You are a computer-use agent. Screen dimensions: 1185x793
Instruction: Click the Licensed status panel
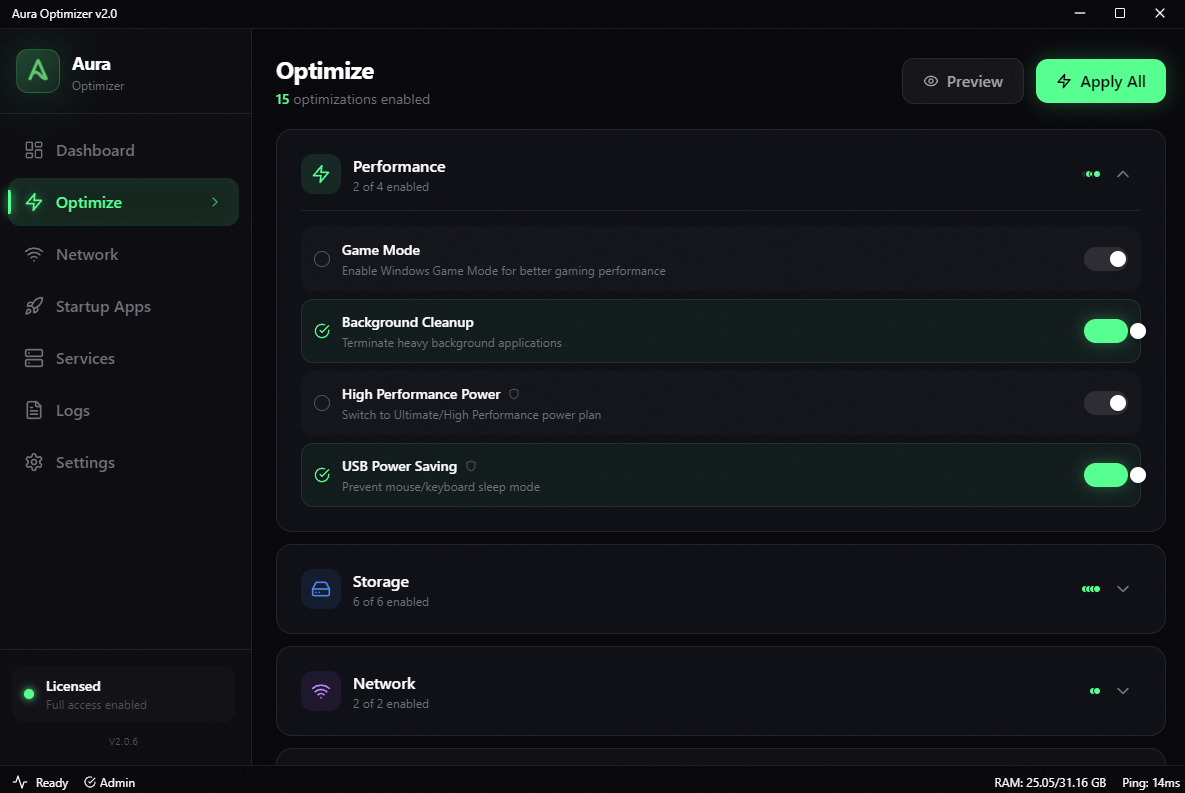pyautogui.click(x=122, y=693)
